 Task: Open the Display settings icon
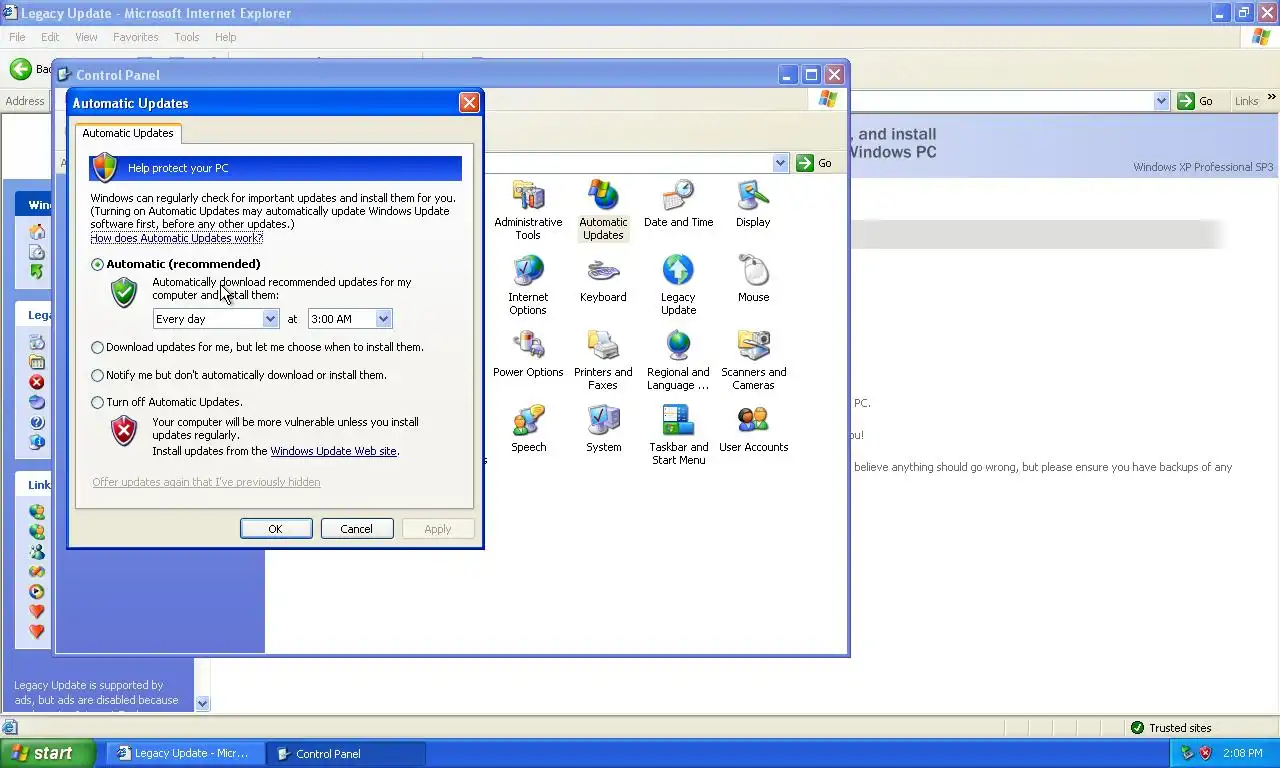(x=753, y=204)
